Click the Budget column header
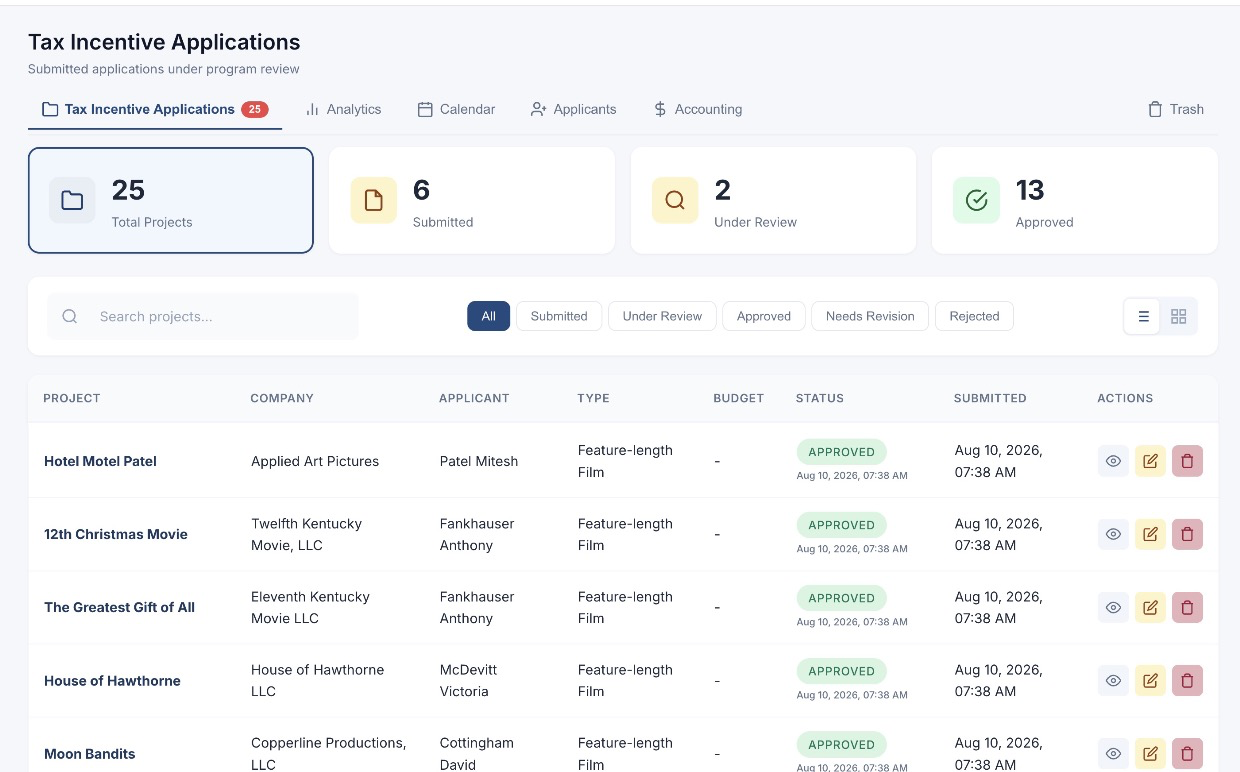The image size is (1240, 772). pyautogui.click(x=738, y=398)
